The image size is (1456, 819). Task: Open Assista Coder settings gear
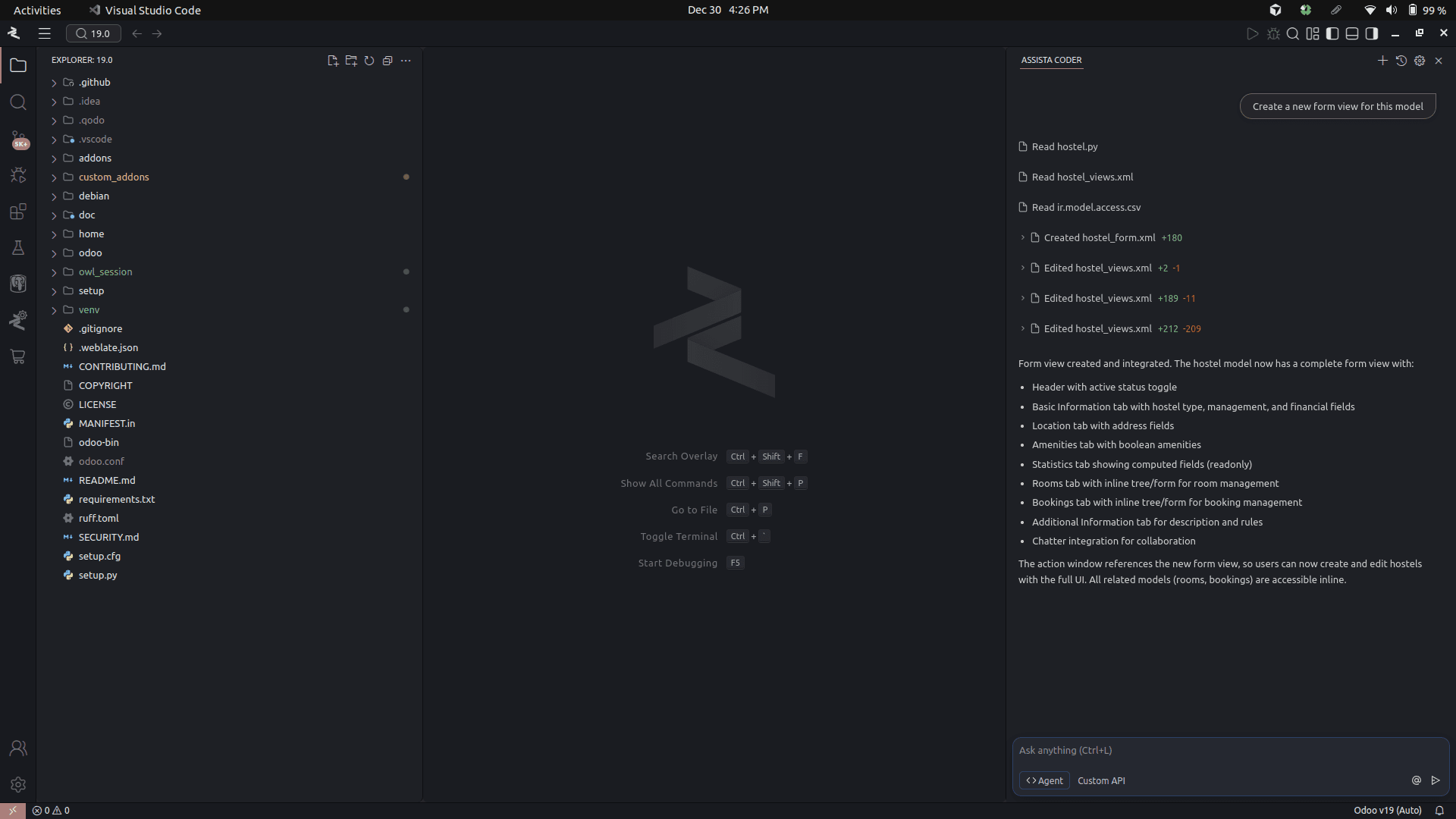1420,61
